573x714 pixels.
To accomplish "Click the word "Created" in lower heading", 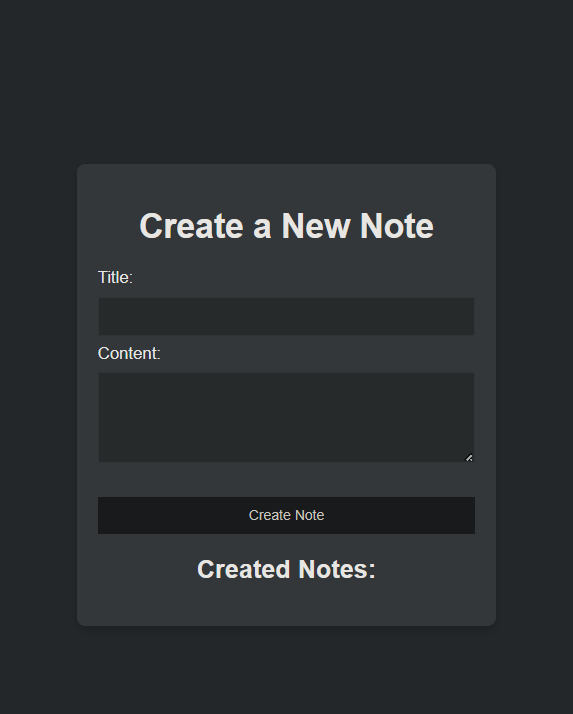I will 244,569.
